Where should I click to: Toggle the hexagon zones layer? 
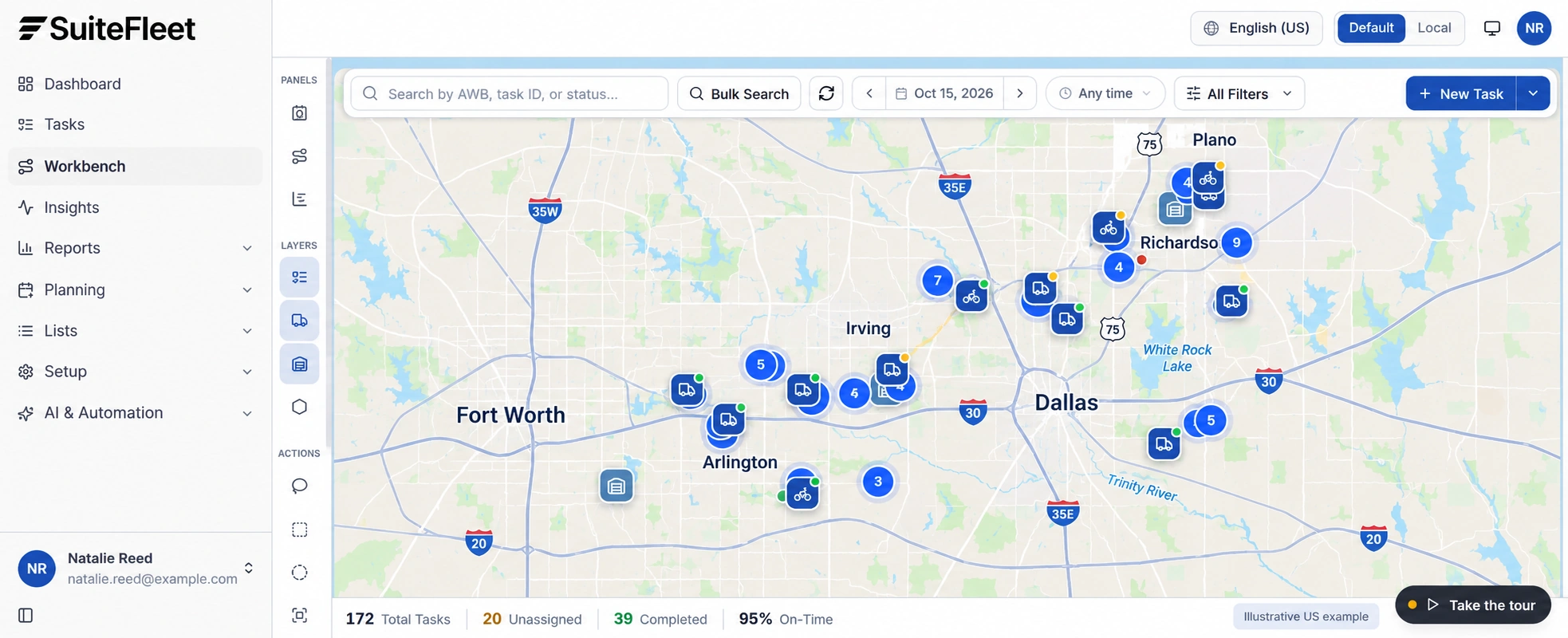[299, 407]
